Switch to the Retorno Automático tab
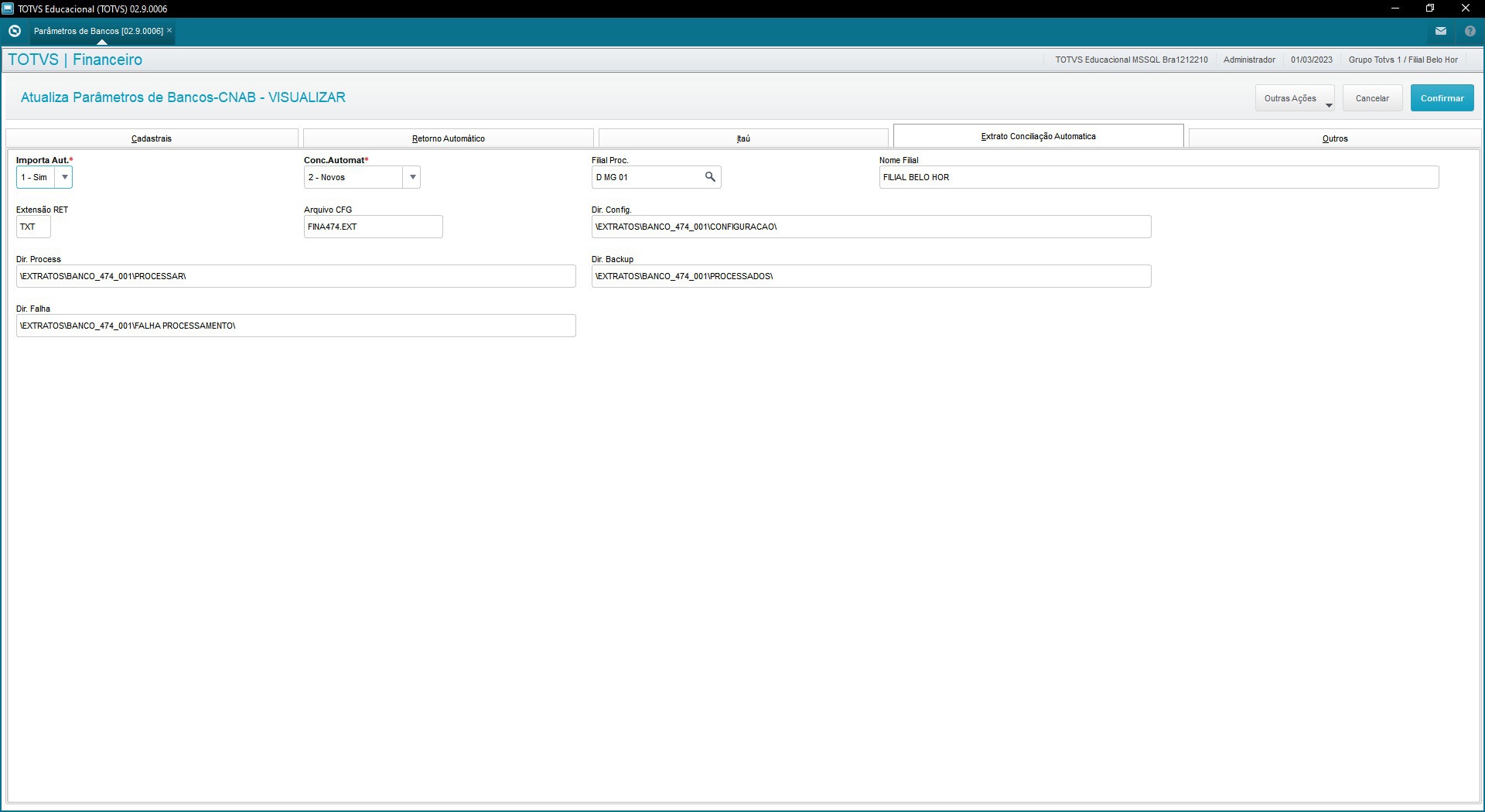1485x812 pixels. (x=449, y=138)
